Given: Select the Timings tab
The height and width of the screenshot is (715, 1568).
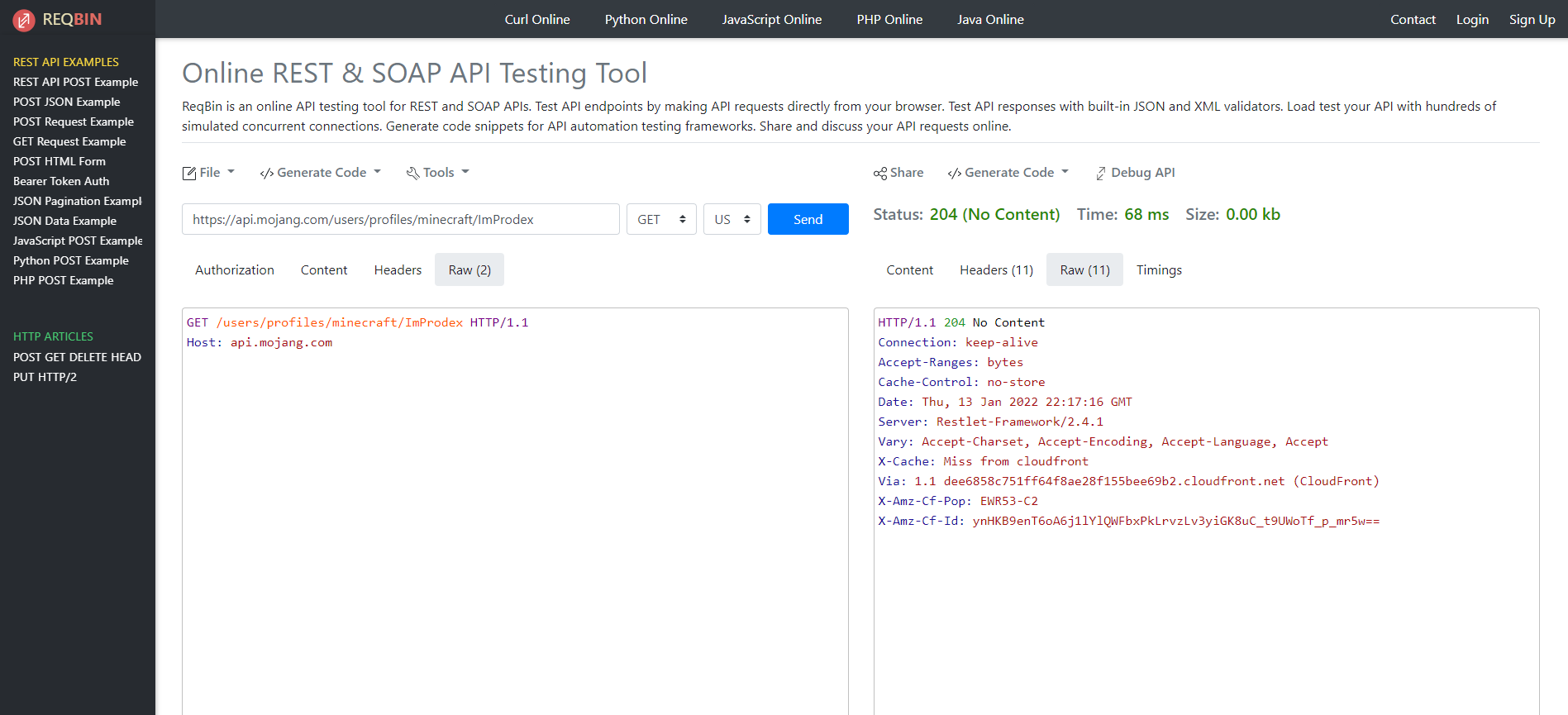Looking at the screenshot, I should (x=1158, y=270).
